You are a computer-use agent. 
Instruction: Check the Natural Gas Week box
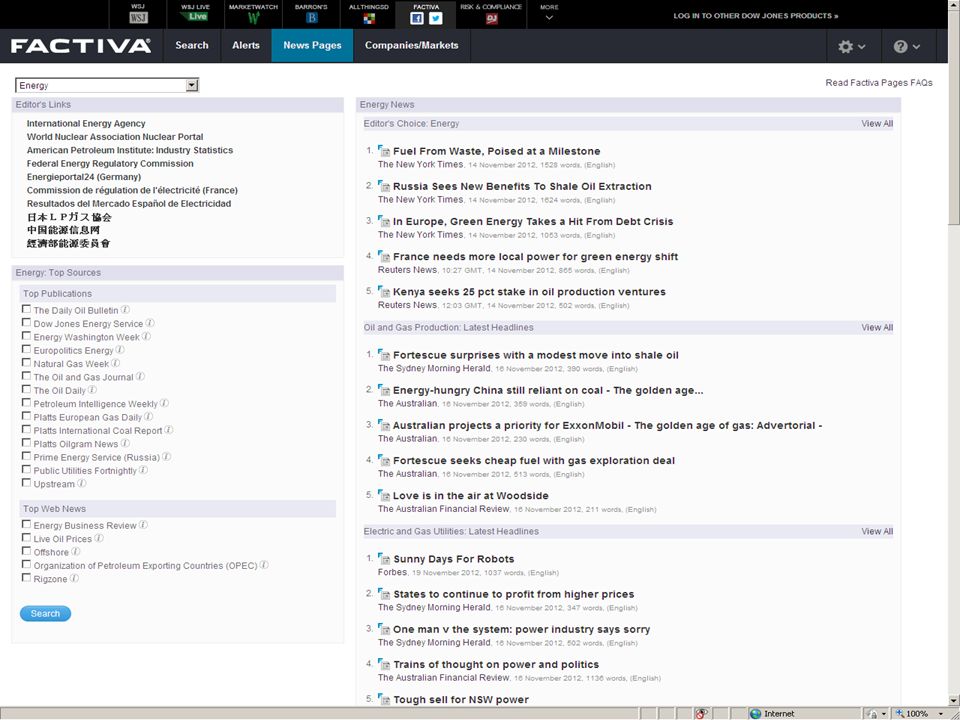pyautogui.click(x=26, y=362)
